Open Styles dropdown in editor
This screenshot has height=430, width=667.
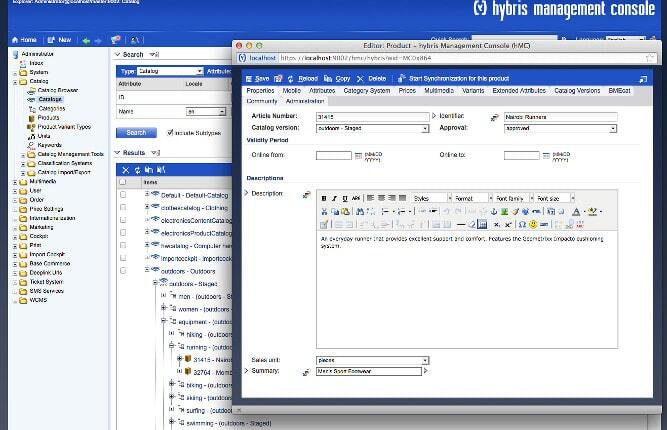pyautogui.click(x=432, y=198)
